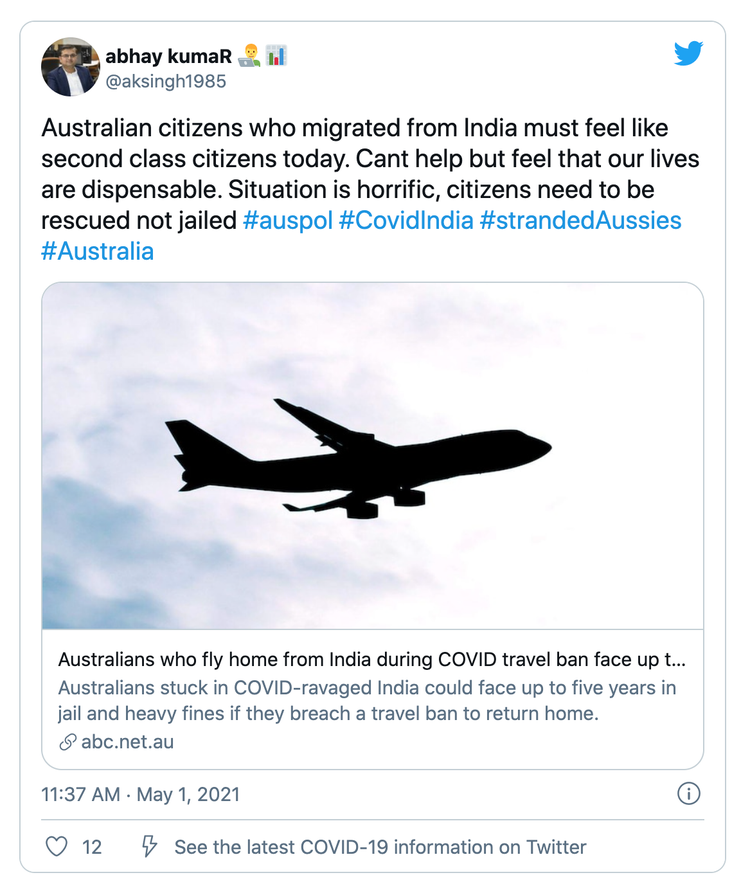The height and width of the screenshot is (893, 750).
Task: Visit the @aksingh1985 handle
Action: [166, 81]
